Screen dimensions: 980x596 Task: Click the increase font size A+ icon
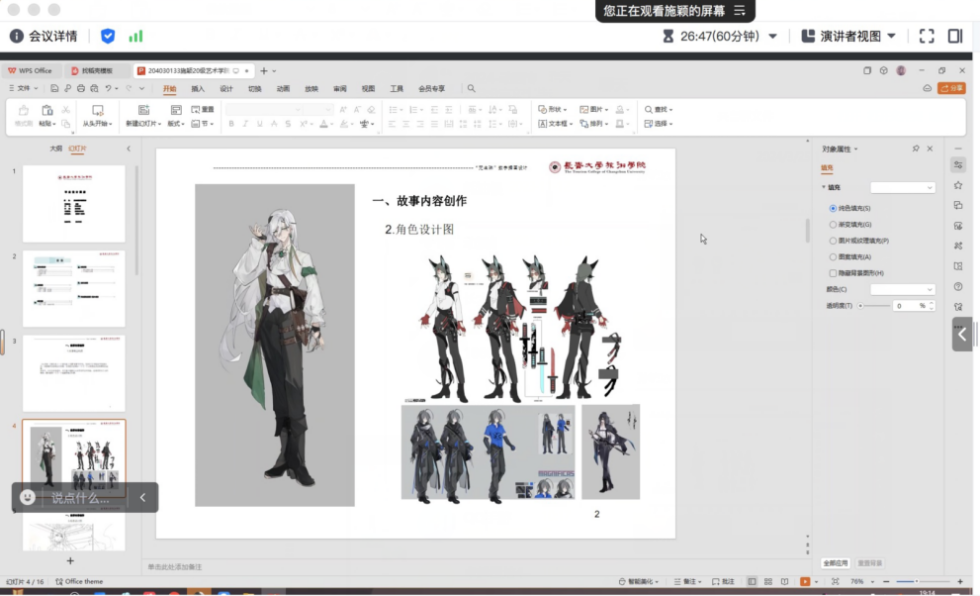point(343,109)
